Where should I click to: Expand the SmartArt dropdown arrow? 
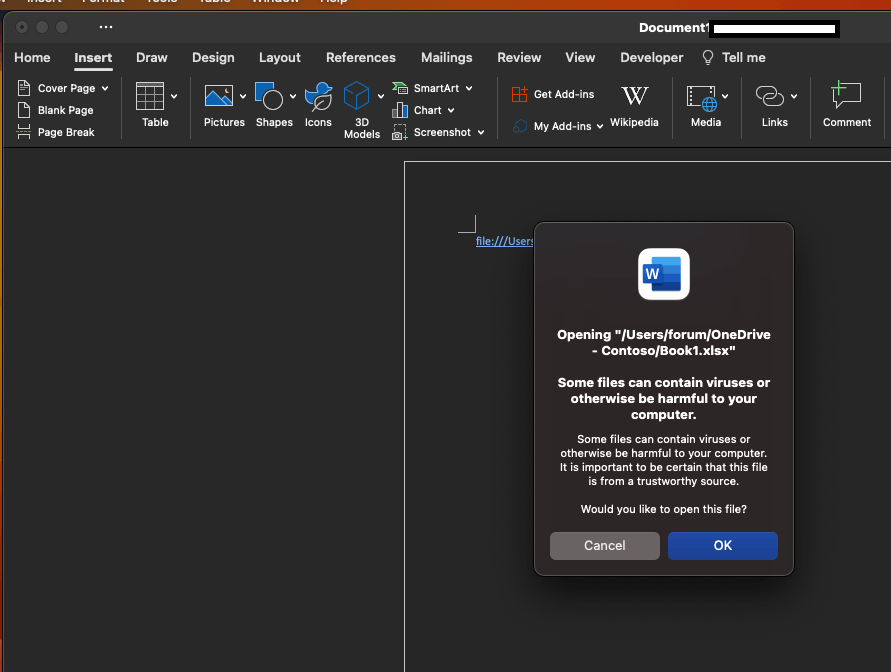pos(469,88)
